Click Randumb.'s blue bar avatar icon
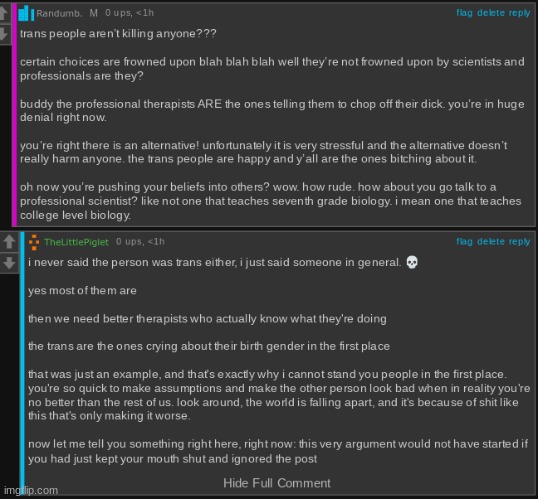Image resolution: width=538 pixels, height=499 pixels. pyautogui.click(x=26, y=13)
